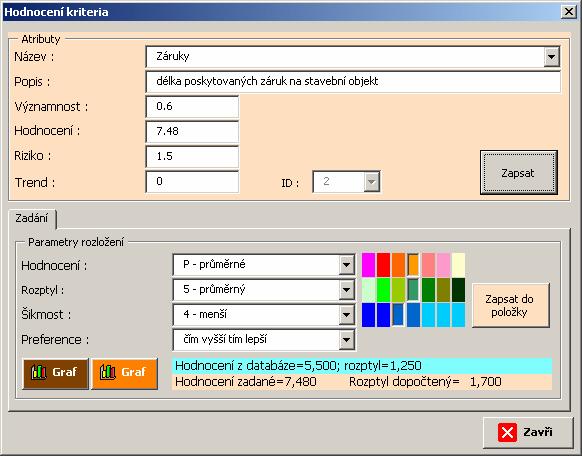The height and width of the screenshot is (456, 582).
Task: Choose the dark orange swatch beside red
Action: click(398, 265)
